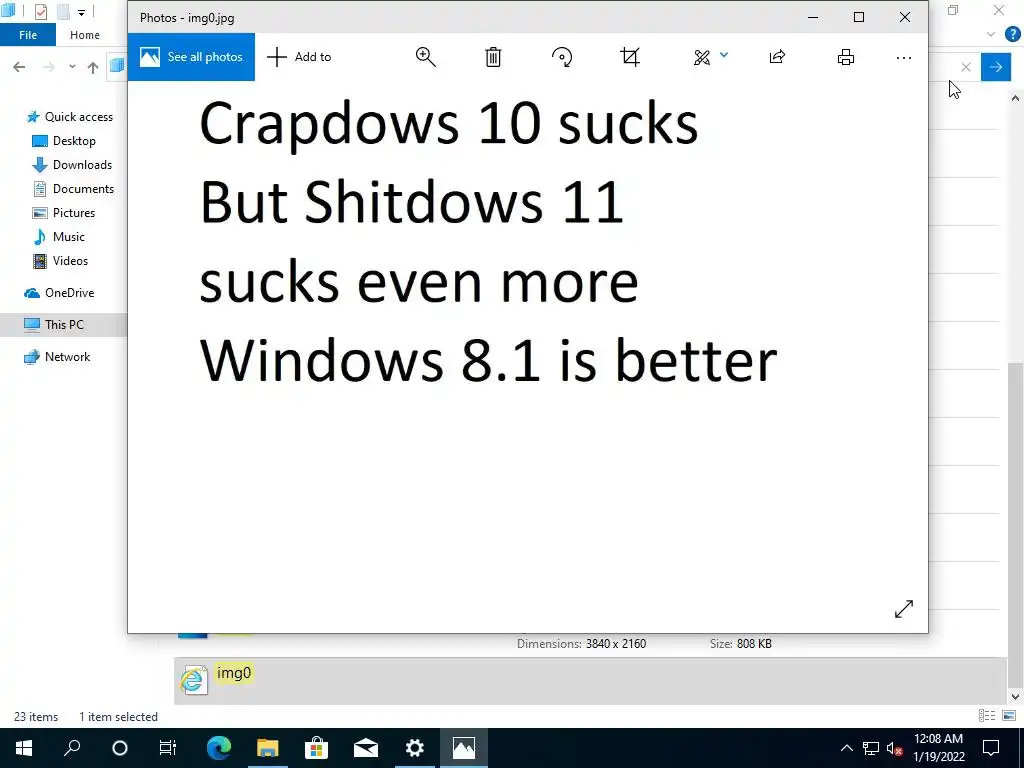Viewport: 1024px width, 768px height.
Task: Click the Explorer scroll down arrow
Action: coord(1016,697)
